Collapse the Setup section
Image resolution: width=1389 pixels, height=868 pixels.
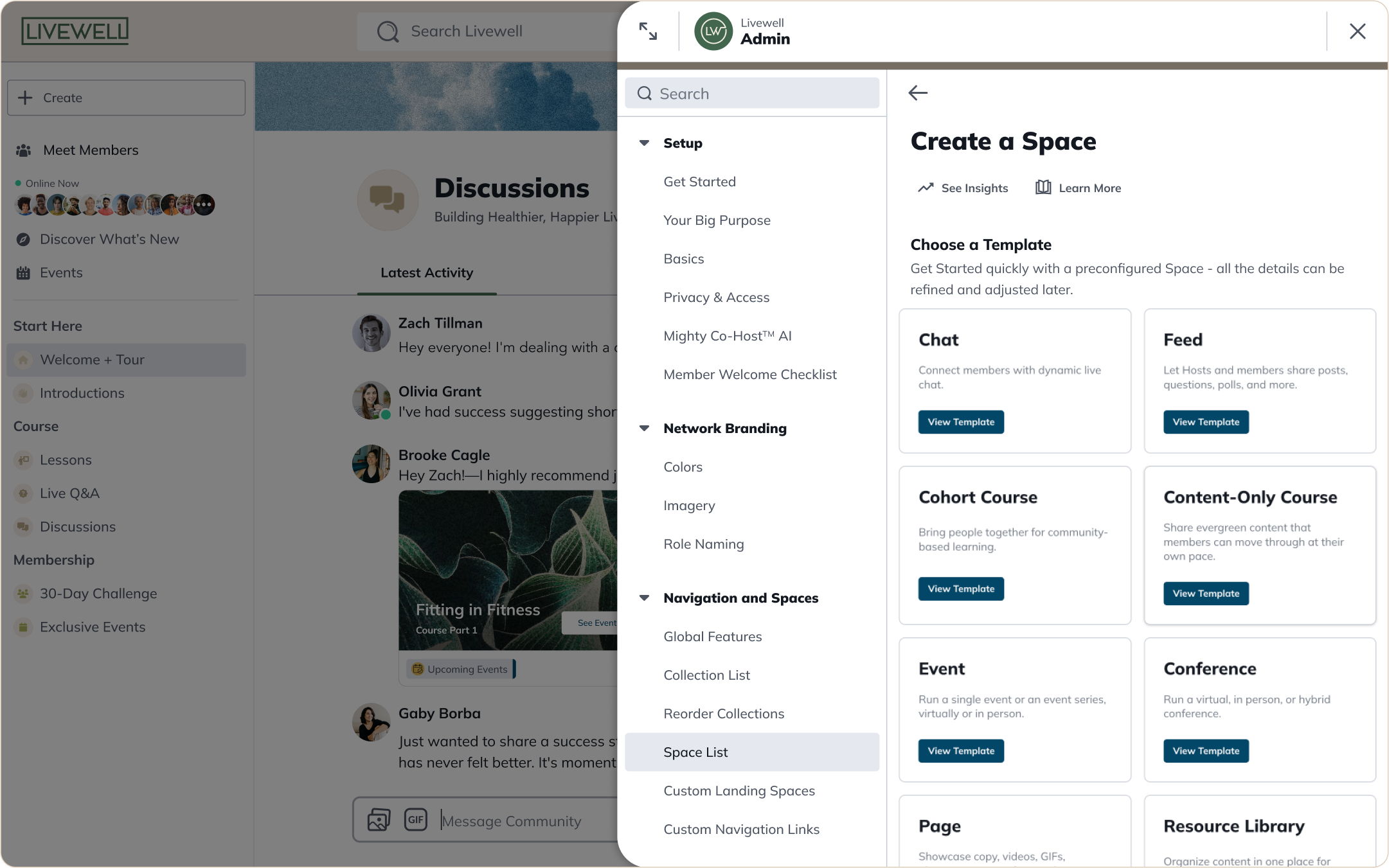pos(644,143)
